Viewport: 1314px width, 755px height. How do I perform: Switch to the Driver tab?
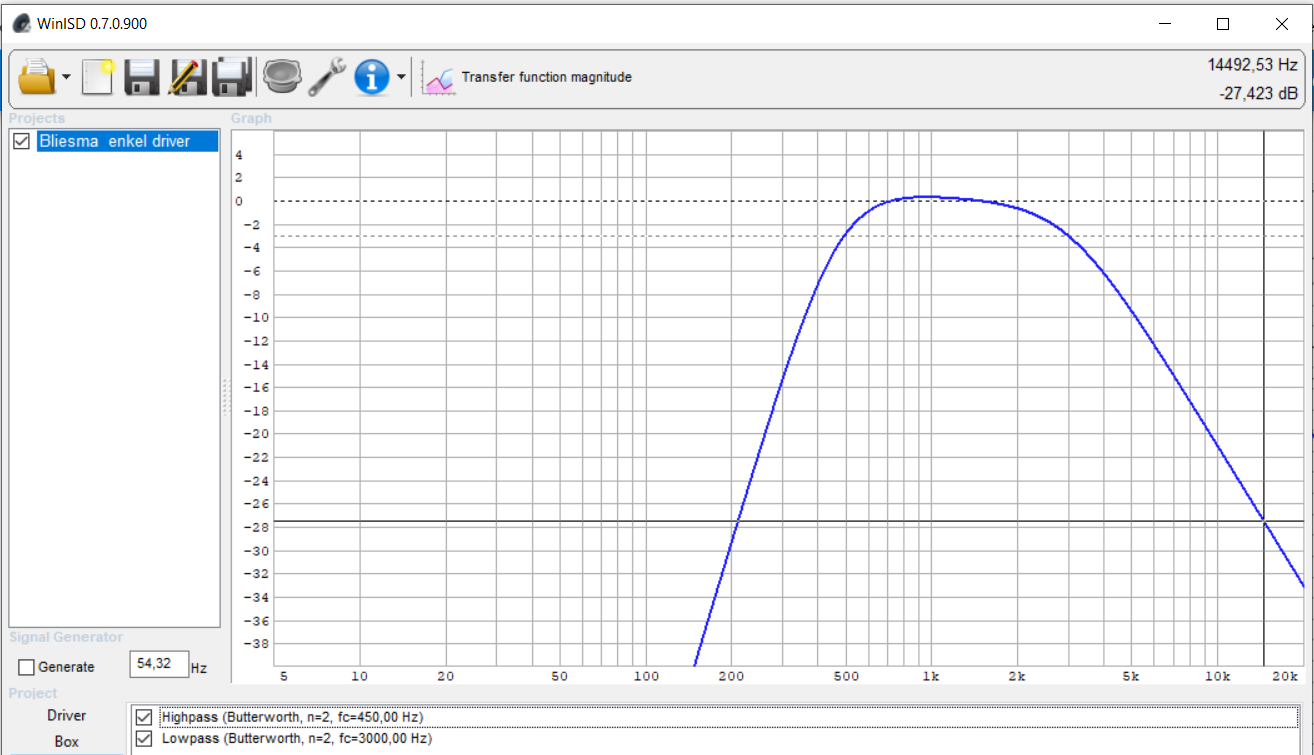point(66,715)
